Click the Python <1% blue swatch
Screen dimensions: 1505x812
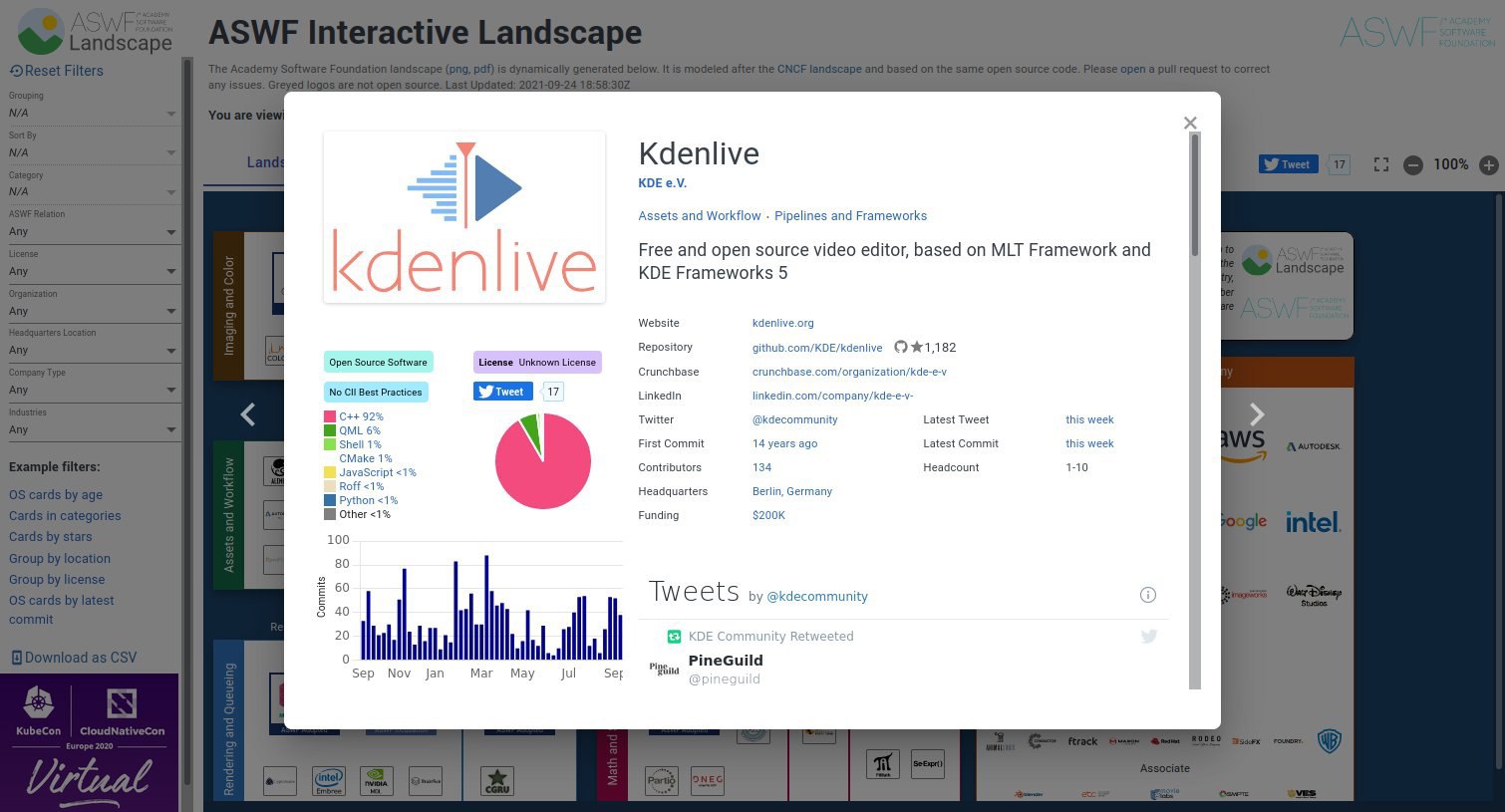330,500
